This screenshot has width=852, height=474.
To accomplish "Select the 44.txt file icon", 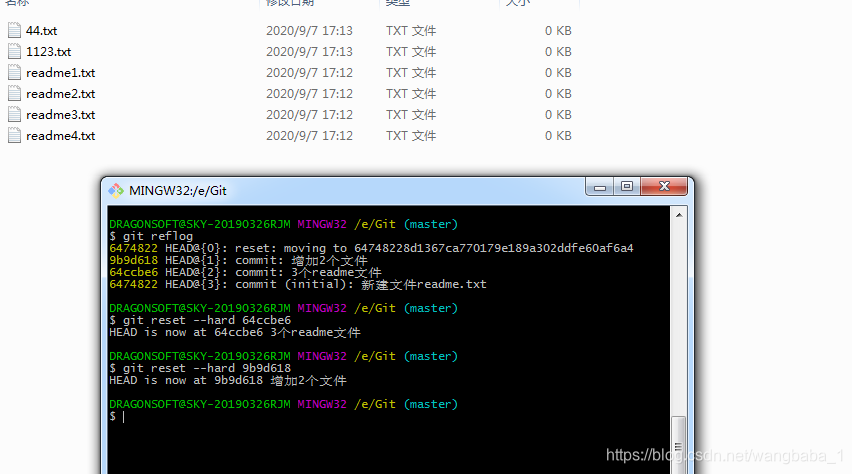I will coord(15,30).
